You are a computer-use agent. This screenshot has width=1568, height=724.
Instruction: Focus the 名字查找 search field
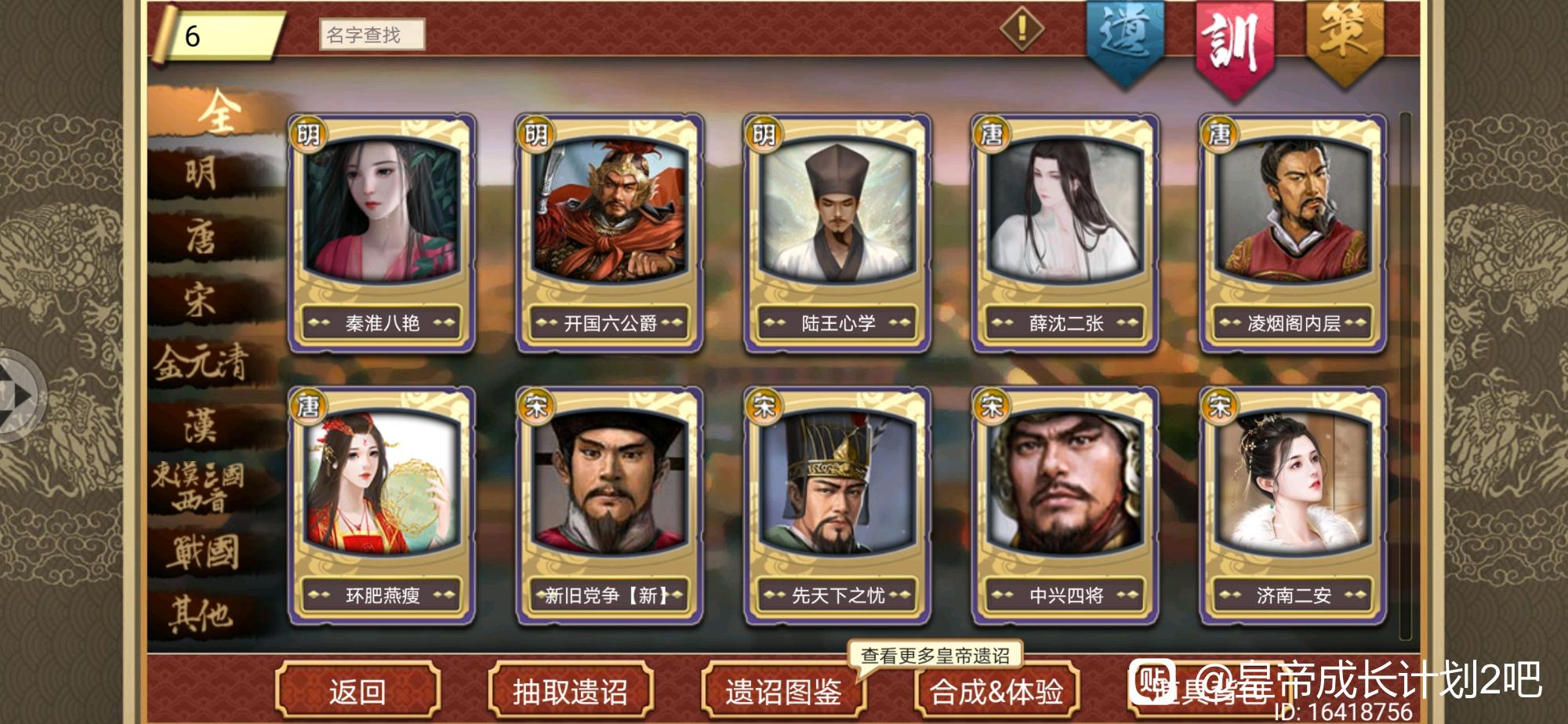pos(372,35)
